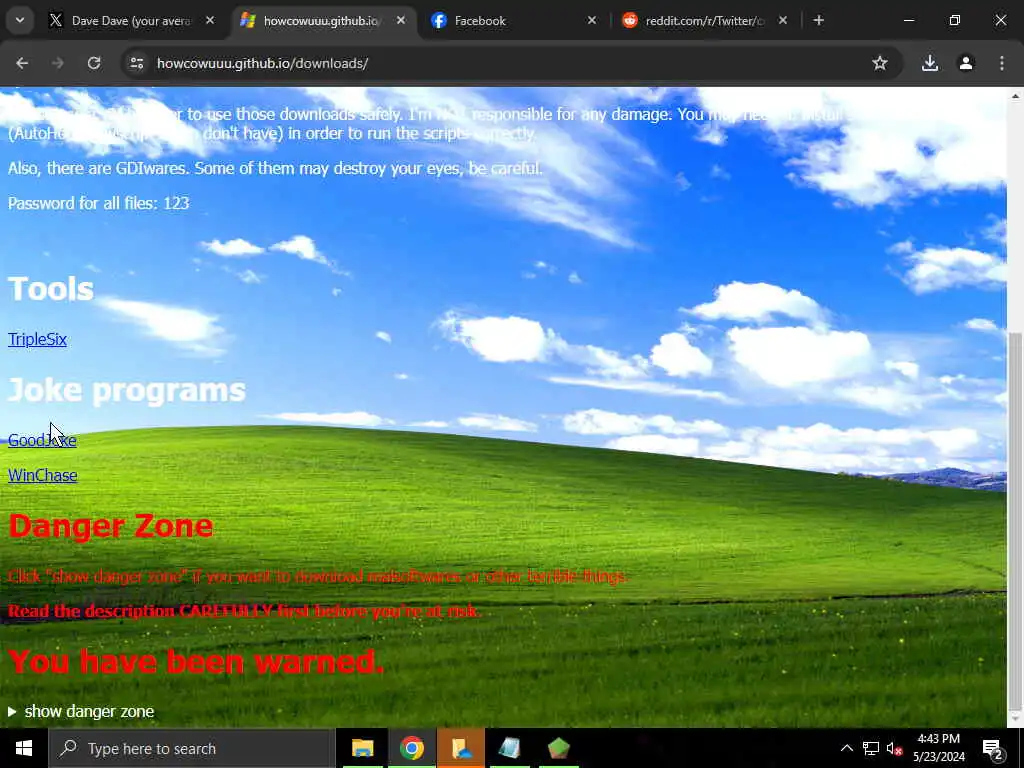Viewport: 1024px width, 768px height.
Task: Reload the current page
Action: coord(94,63)
